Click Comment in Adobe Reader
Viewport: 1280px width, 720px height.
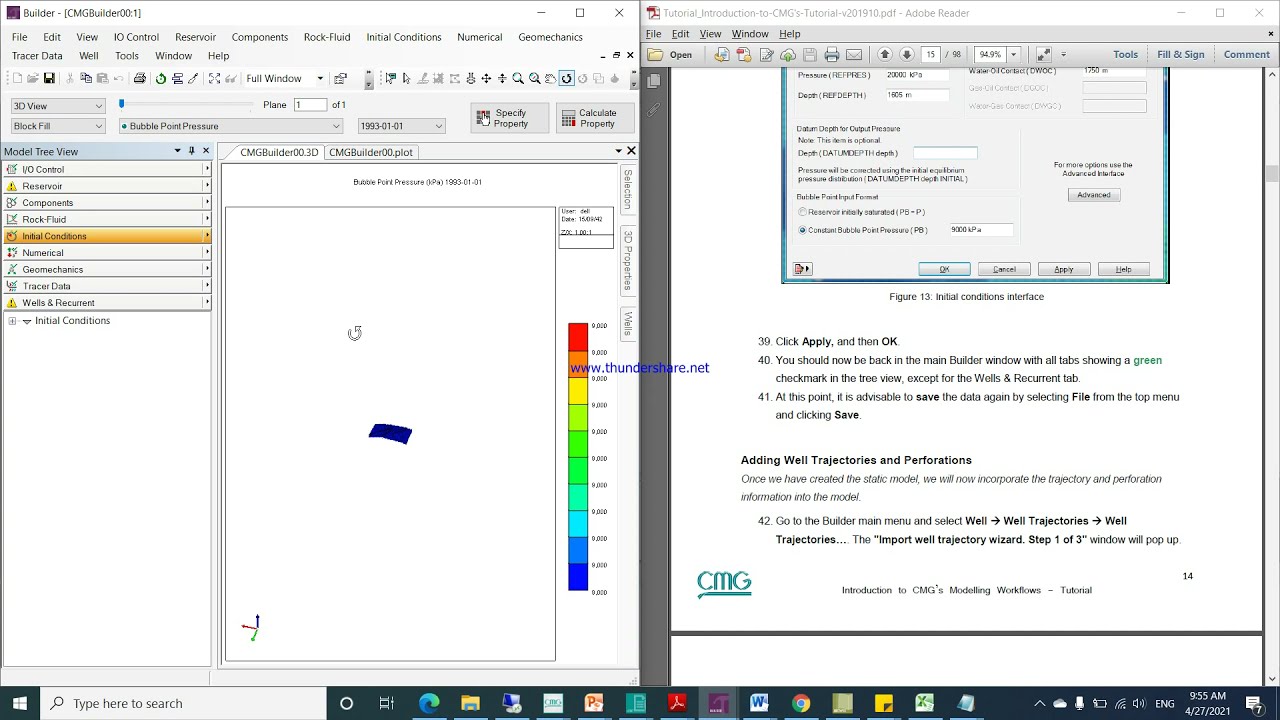pos(1246,54)
